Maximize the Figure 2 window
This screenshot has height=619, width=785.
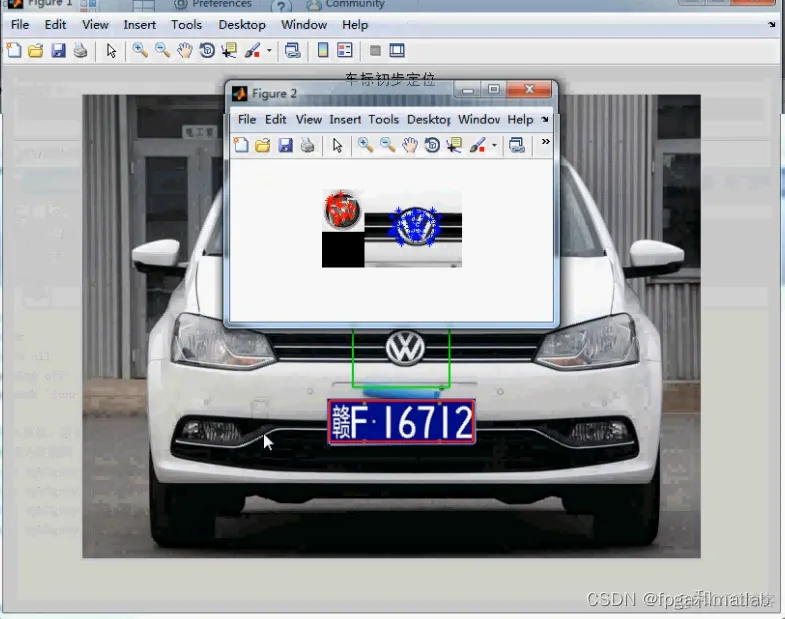coord(494,90)
